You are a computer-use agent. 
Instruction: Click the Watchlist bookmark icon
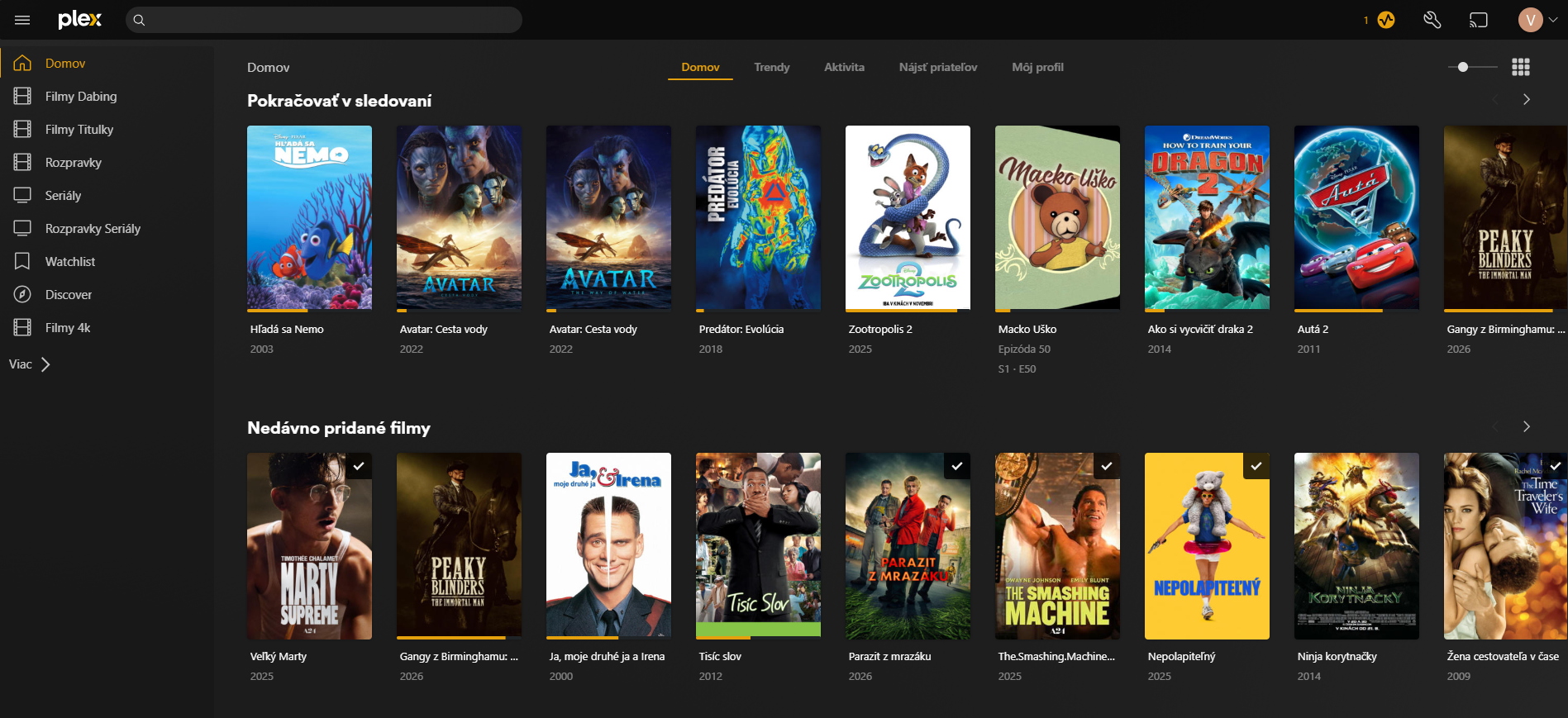[x=22, y=261]
